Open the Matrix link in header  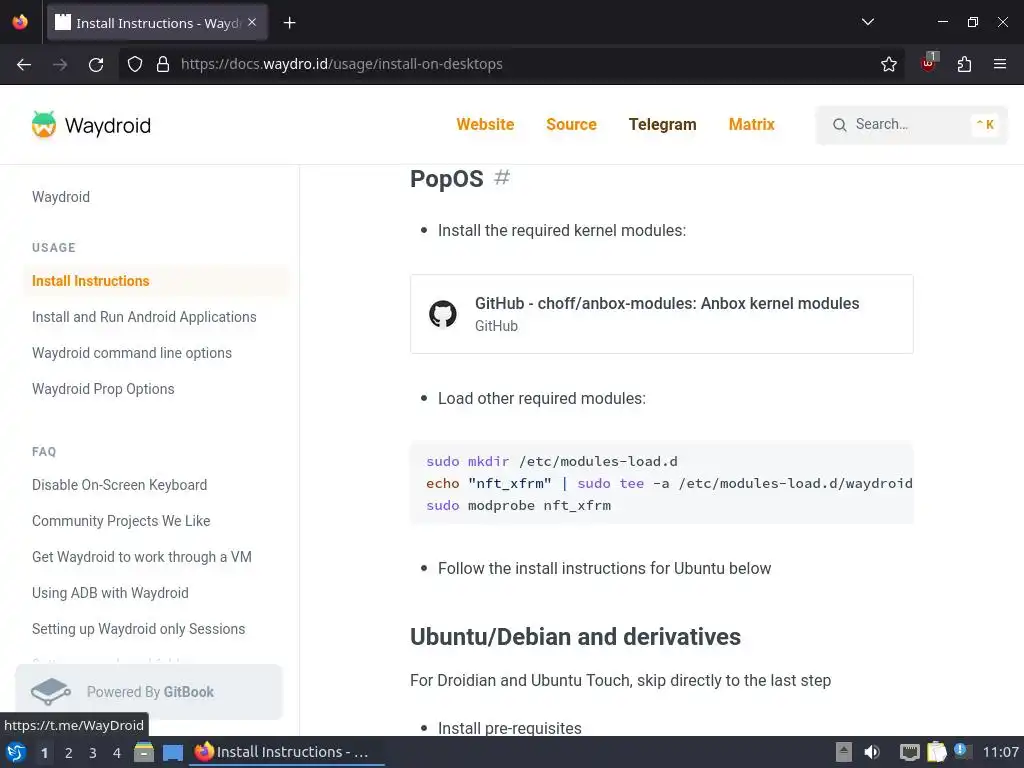point(752,124)
